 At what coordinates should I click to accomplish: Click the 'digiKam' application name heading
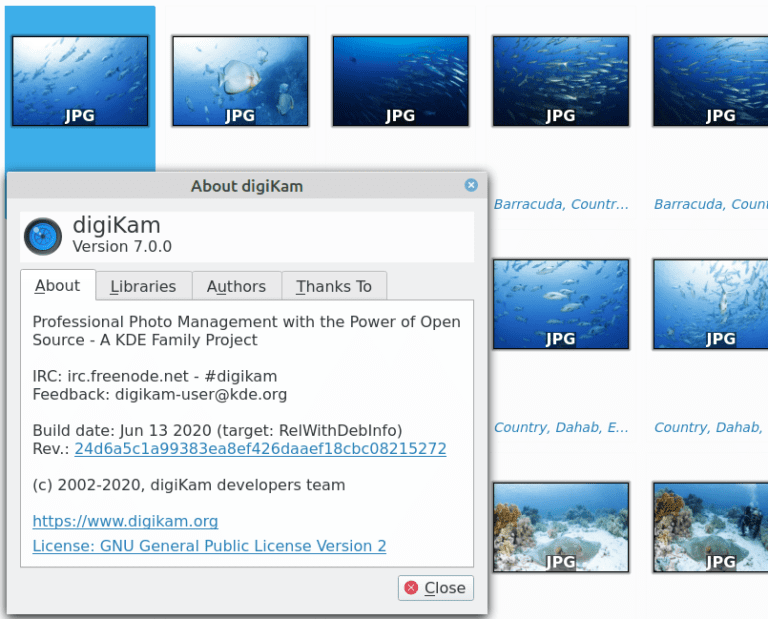(117, 225)
